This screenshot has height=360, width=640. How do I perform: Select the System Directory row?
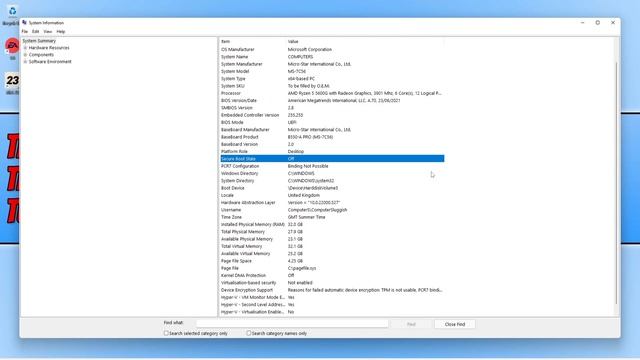(332, 181)
